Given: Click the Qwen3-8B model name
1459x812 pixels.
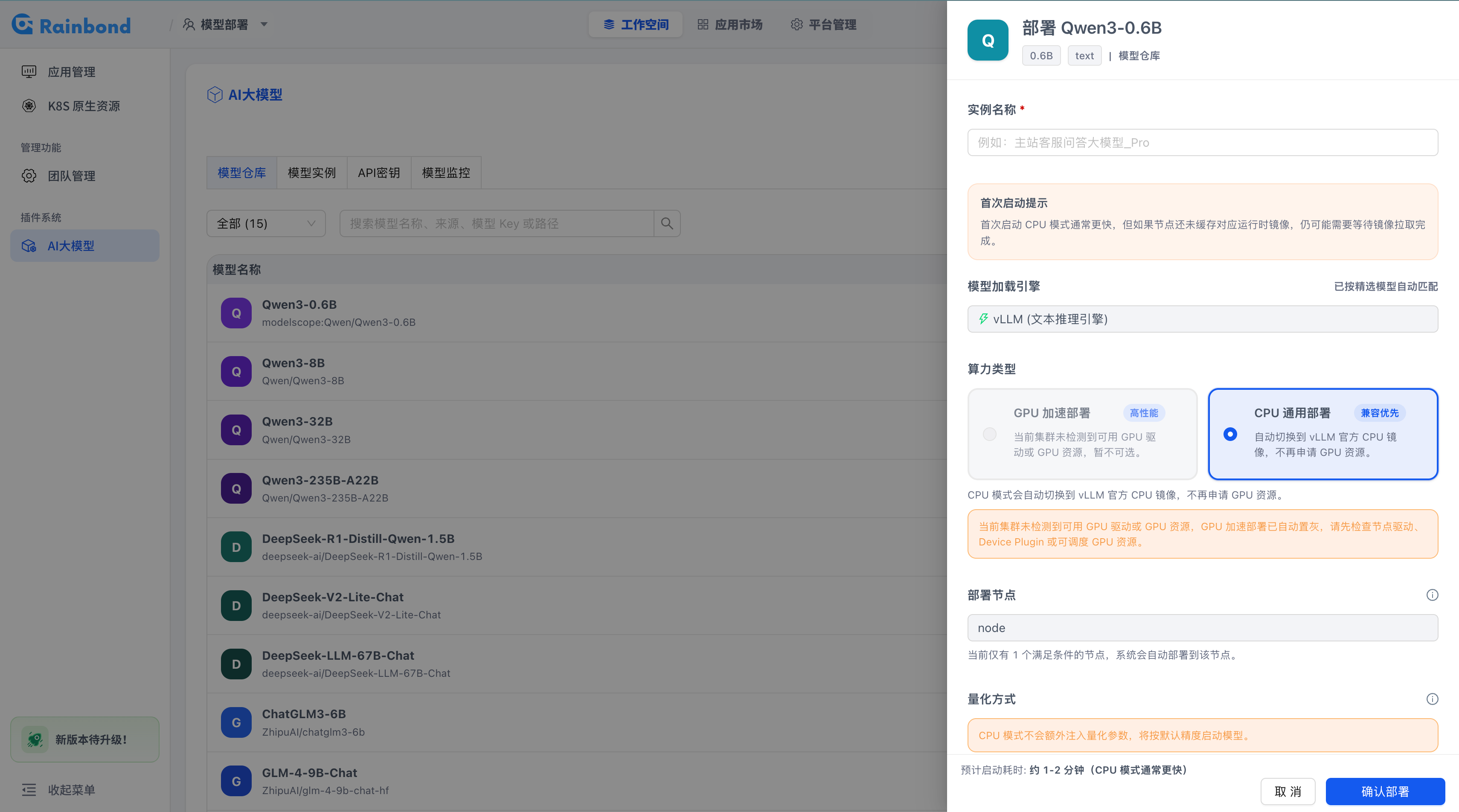Looking at the screenshot, I should point(293,363).
